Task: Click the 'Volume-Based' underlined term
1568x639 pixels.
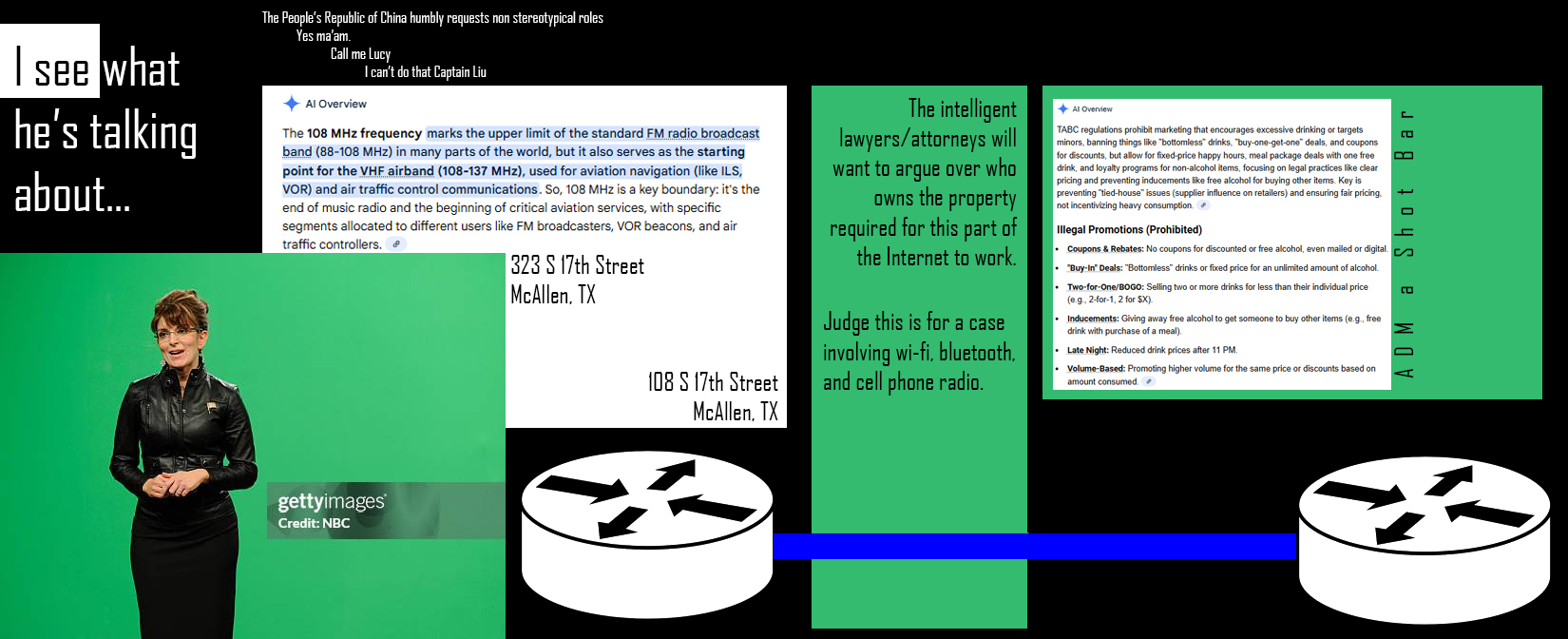Action: coord(1095,369)
